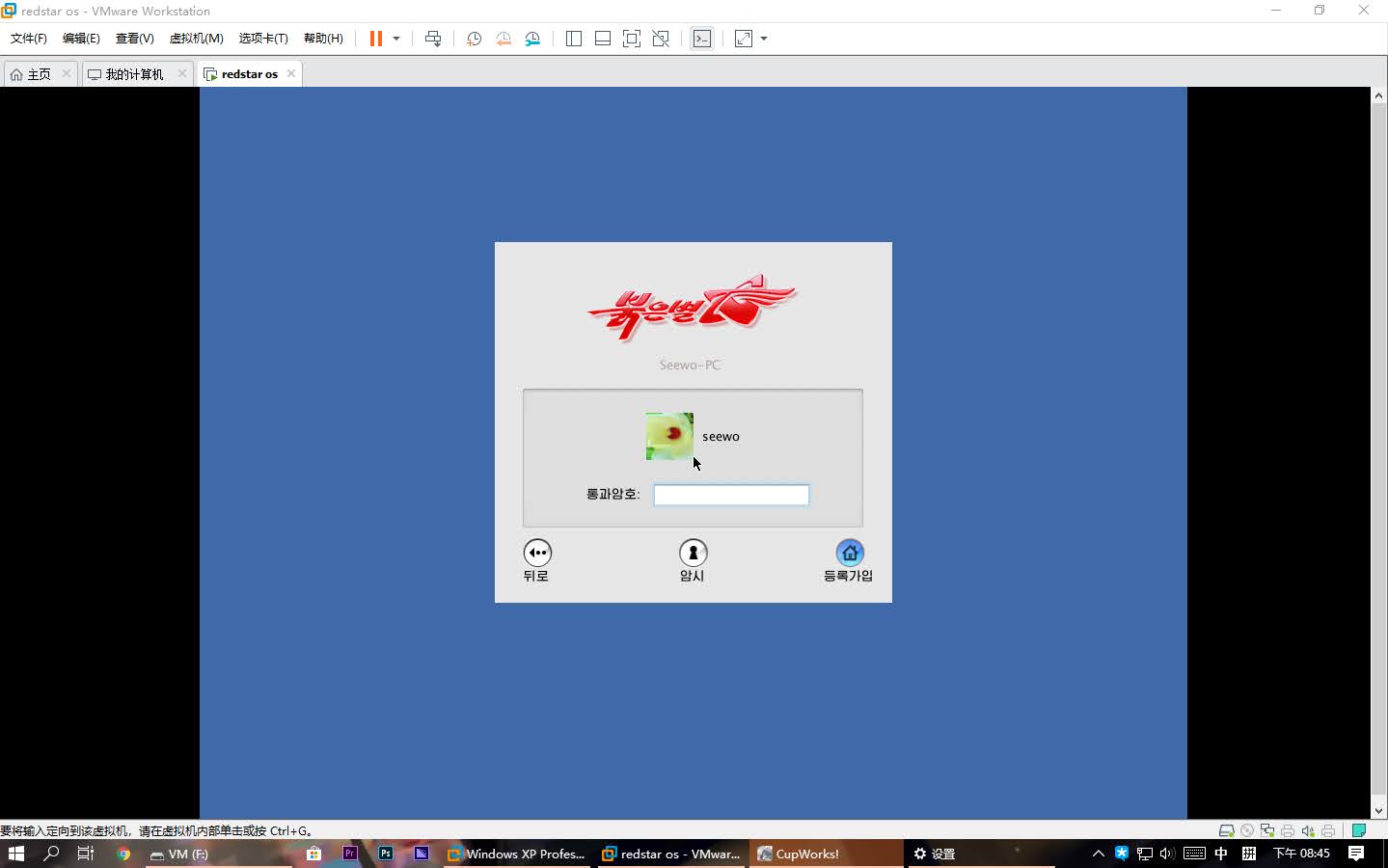Close the 我的计算机 tab
This screenshot has width=1388, height=868.
point(182,73)
